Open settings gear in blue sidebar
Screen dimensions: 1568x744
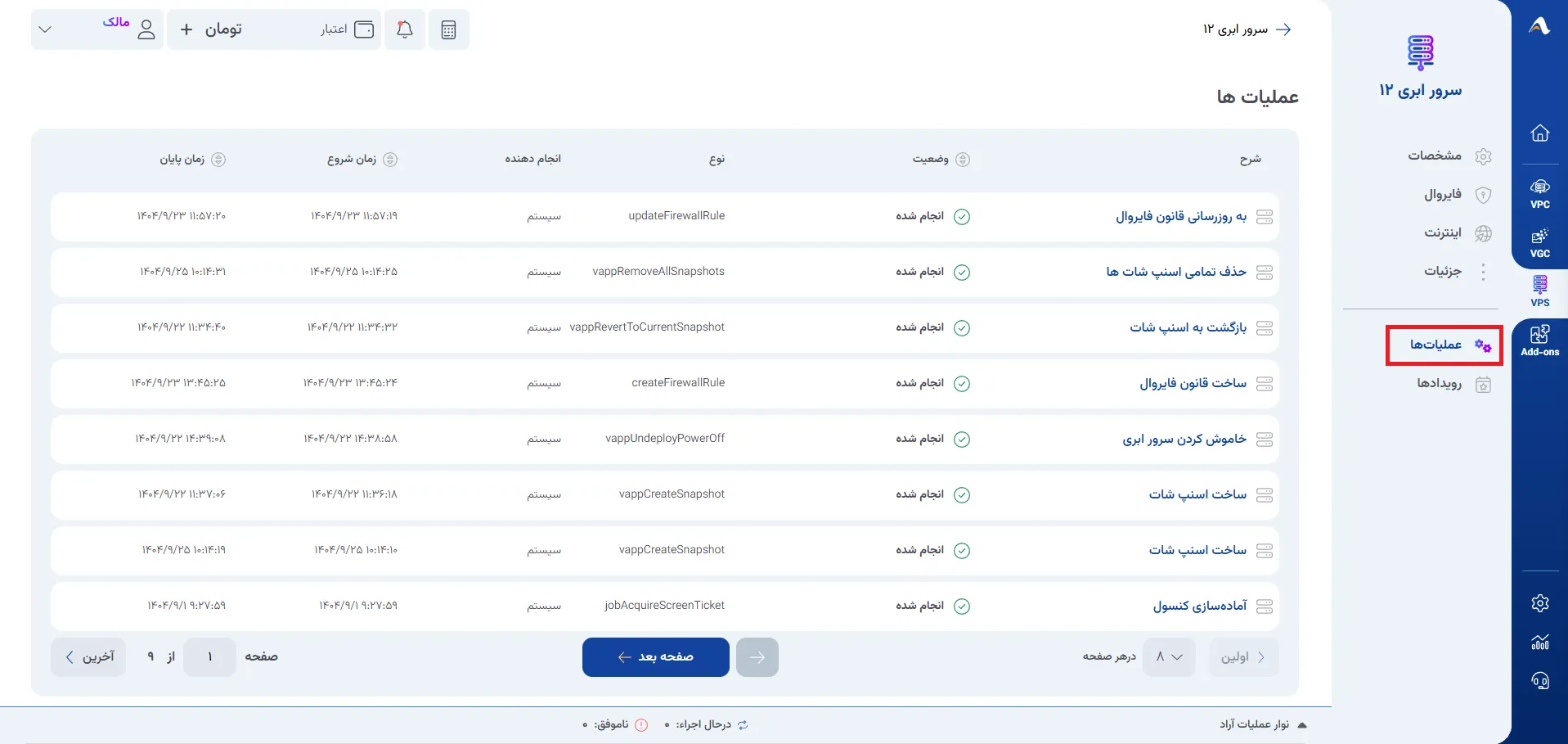(x=1540, y=603)
